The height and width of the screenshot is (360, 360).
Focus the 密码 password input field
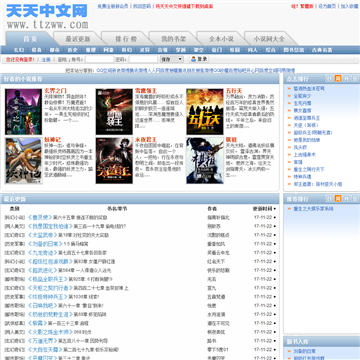(x=143, y=59)
